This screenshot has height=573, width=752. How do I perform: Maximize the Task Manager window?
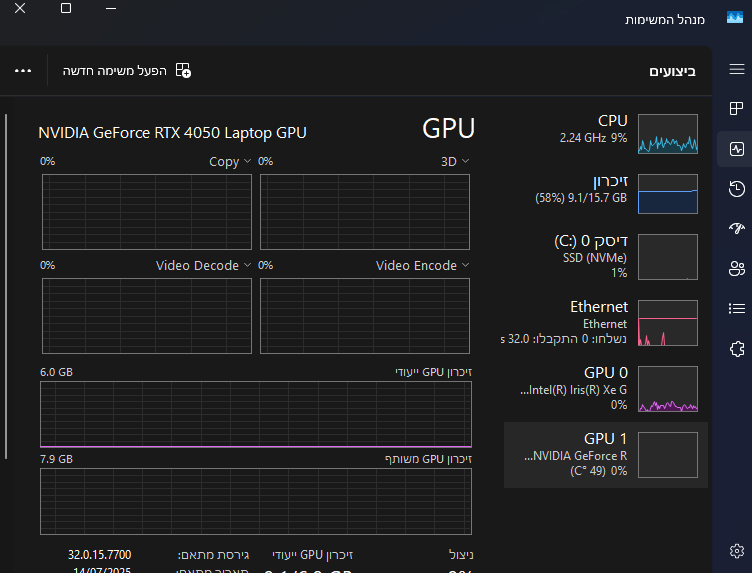(x=66, y=8)
